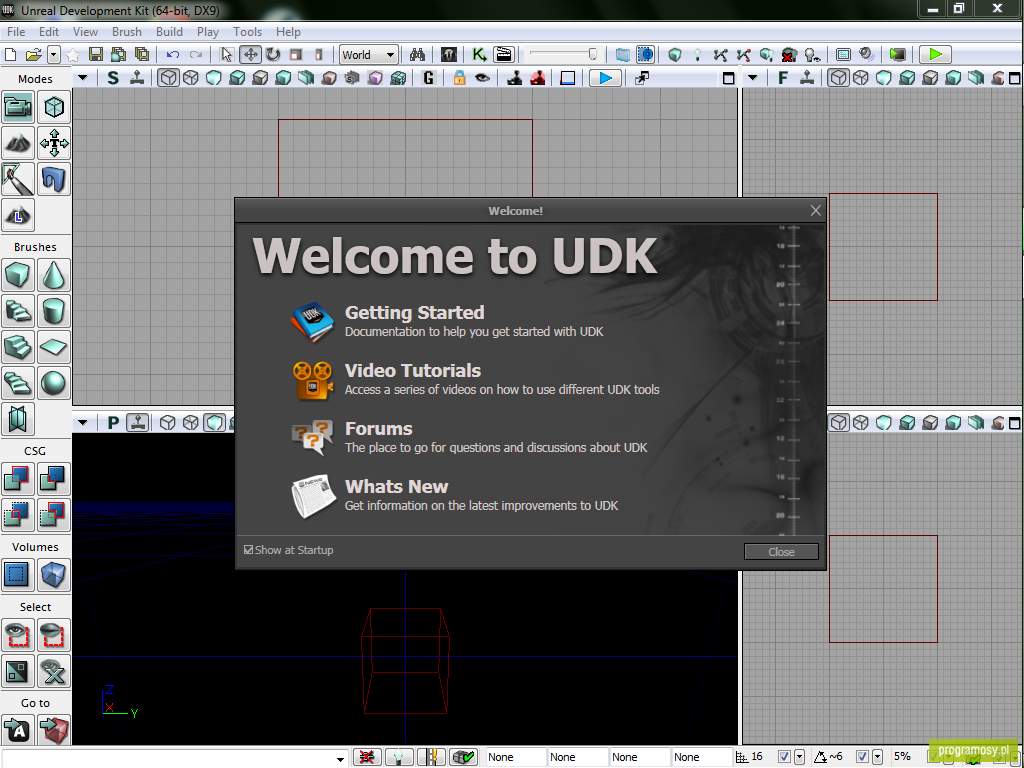Open the World coordinate system dropdown

(368, 55)
